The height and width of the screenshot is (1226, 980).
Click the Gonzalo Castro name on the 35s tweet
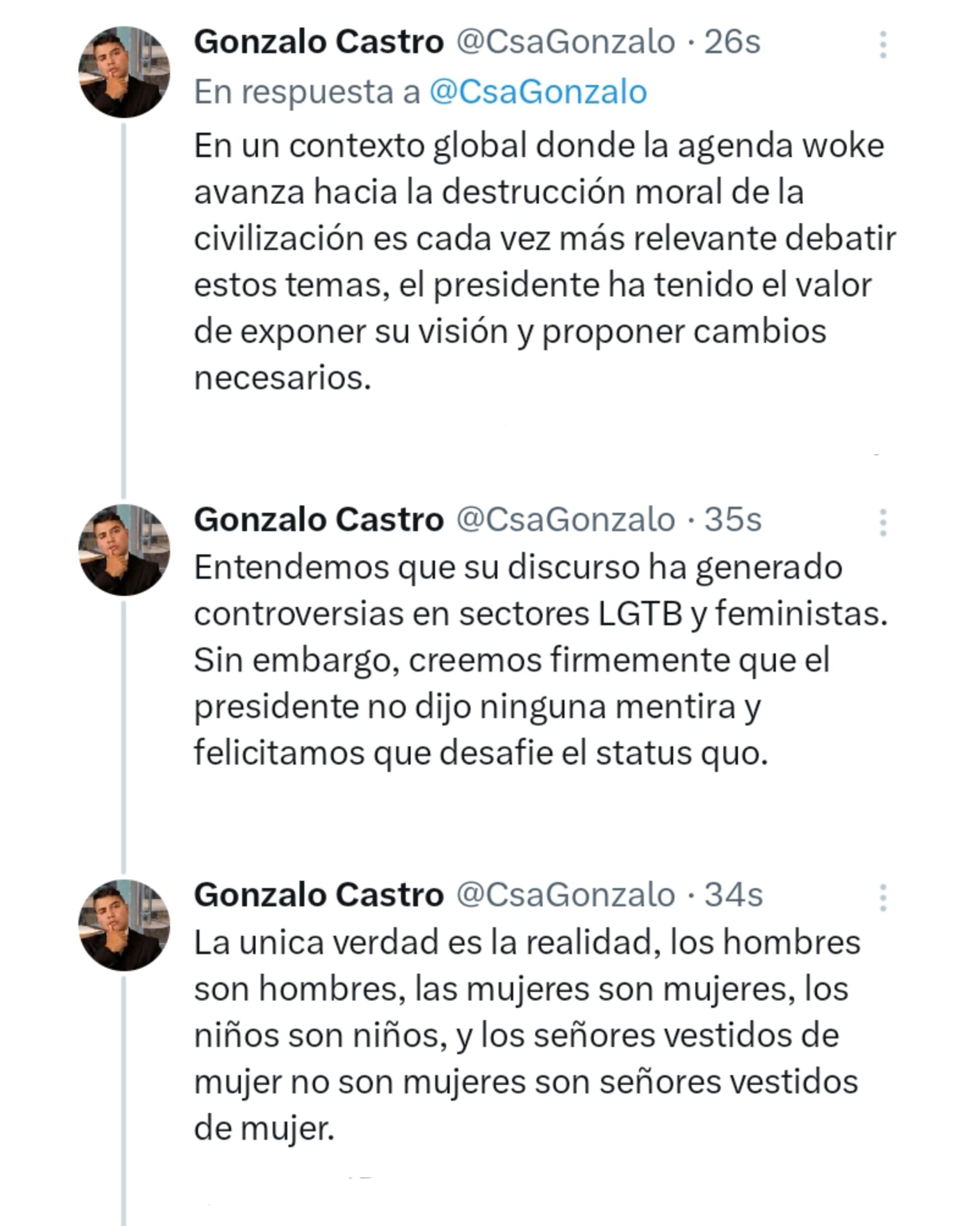pos(318,520)
